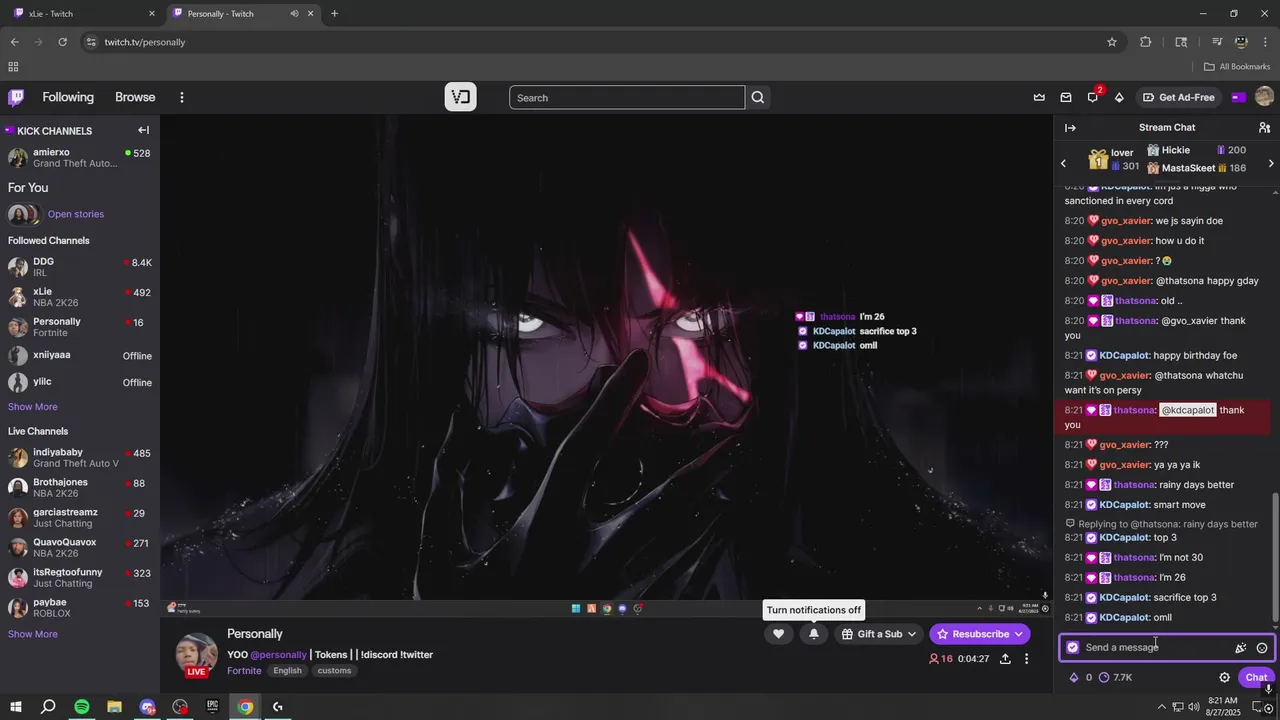This screenshot has height=720, width=1280.
Task: Collapse the Stream Chat panel
Action: coord(1070,128)
